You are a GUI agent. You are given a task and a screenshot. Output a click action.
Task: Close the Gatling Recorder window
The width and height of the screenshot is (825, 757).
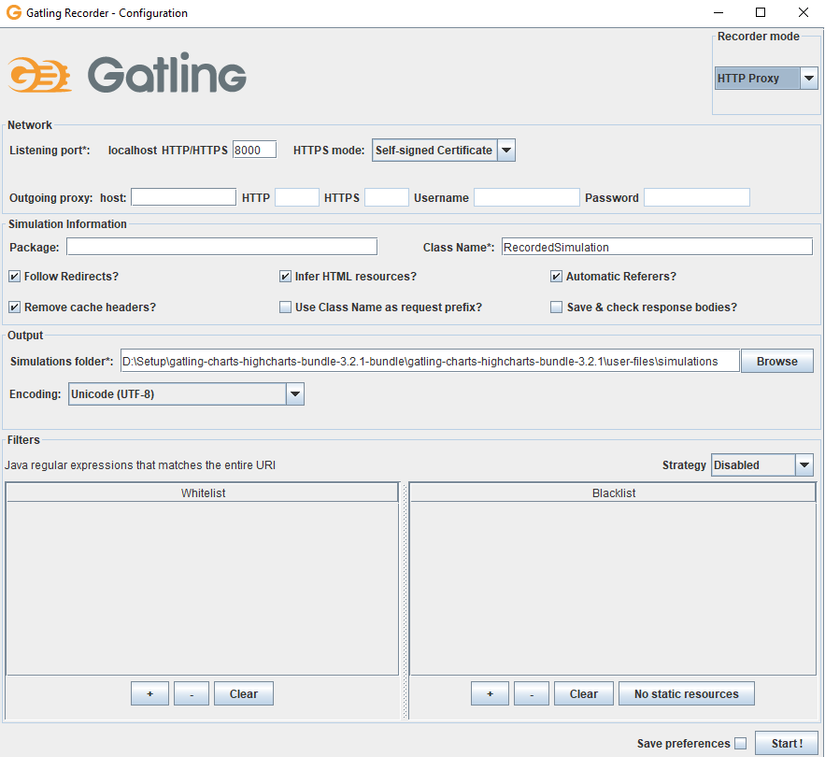point(803,13)
